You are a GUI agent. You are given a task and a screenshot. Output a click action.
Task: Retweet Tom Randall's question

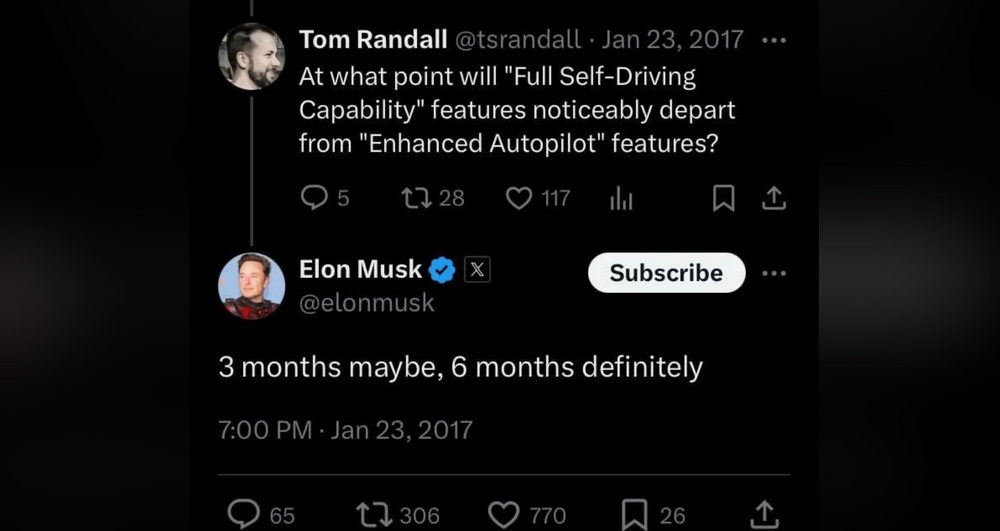tap(416, 198)
